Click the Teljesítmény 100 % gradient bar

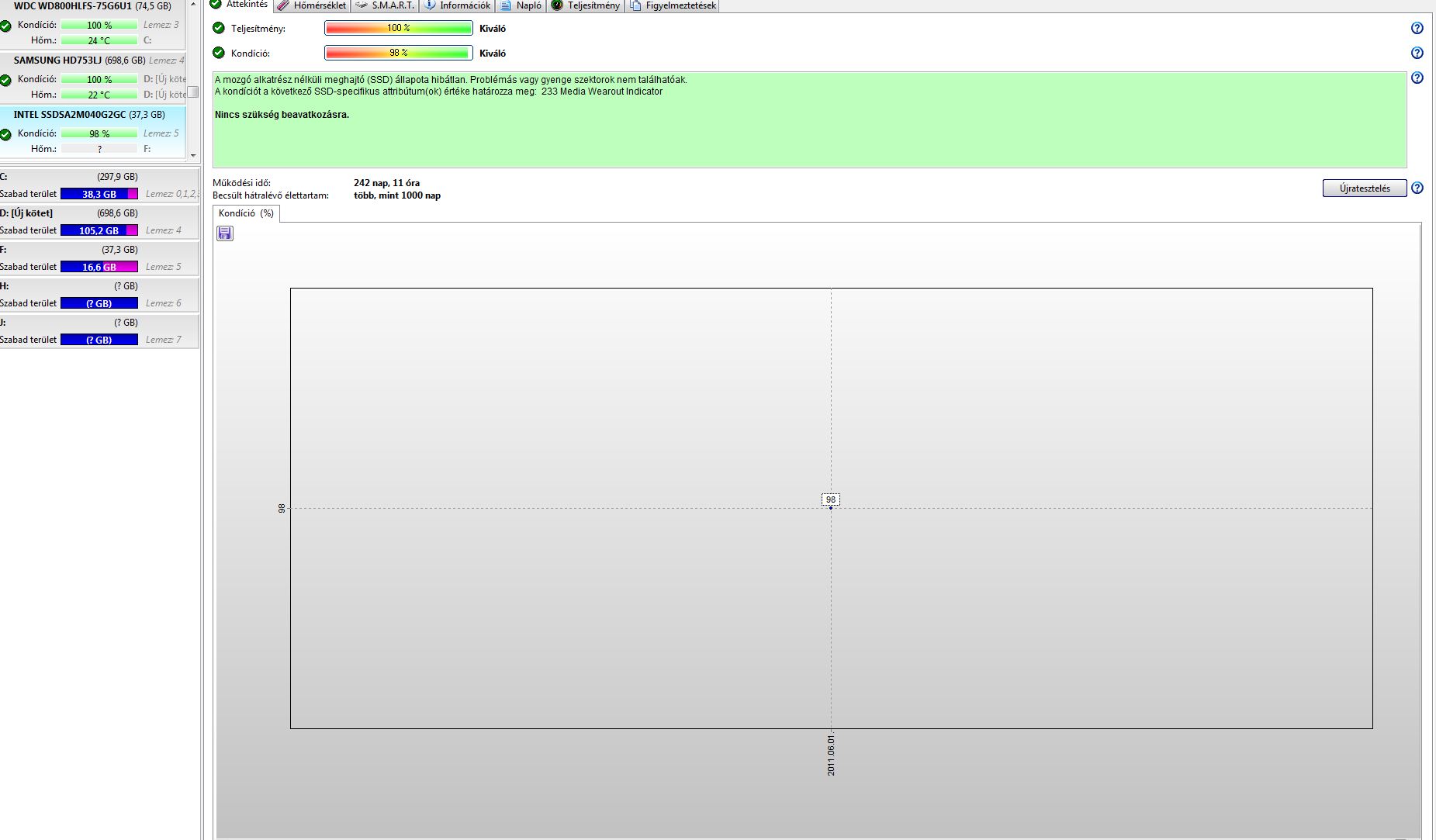click(398, 28)
